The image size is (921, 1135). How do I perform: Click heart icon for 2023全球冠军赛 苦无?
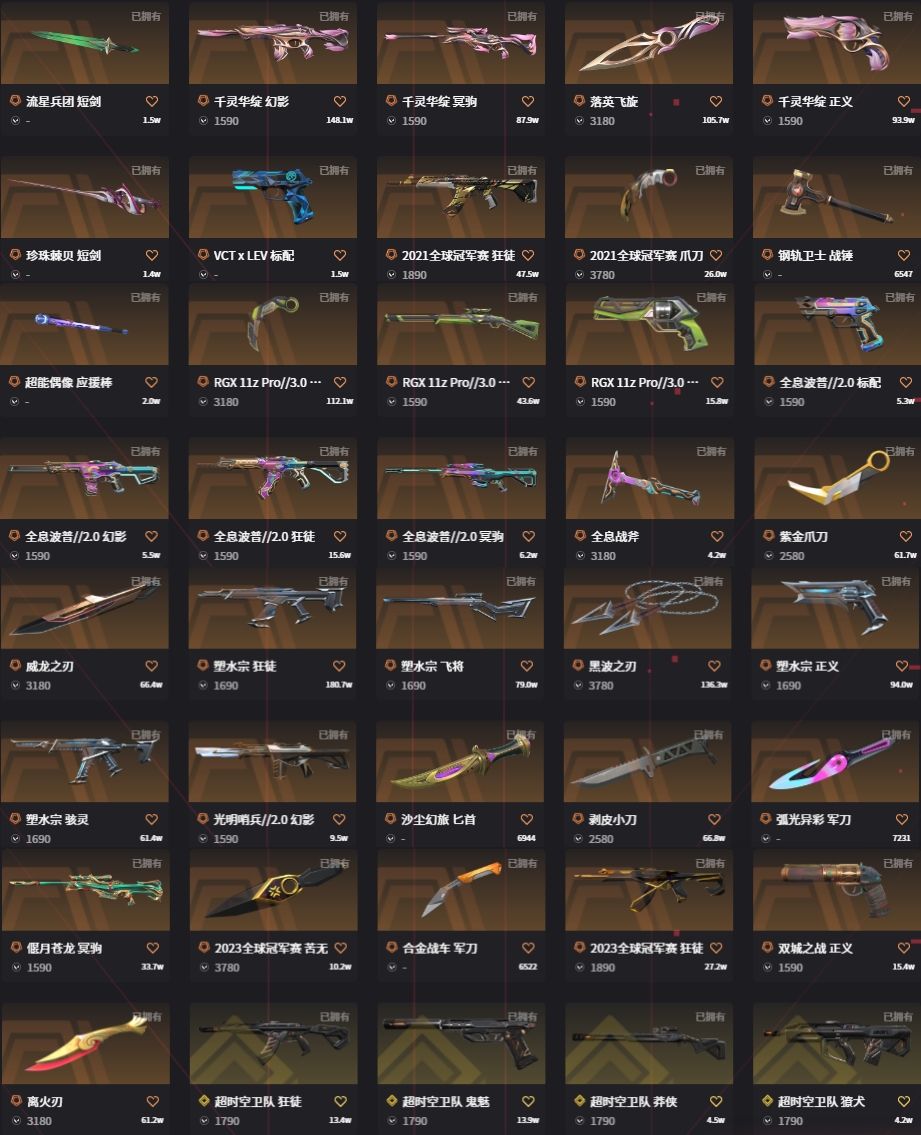point(340,948)
